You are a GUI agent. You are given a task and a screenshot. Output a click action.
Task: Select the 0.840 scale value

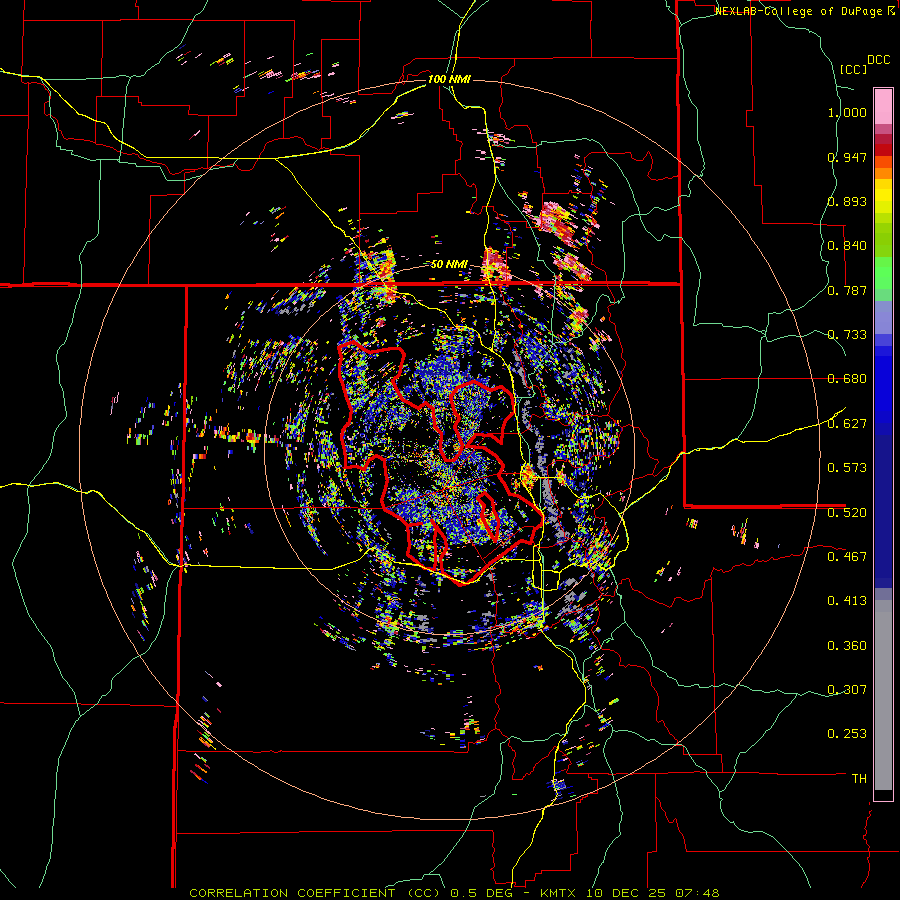pyautogui.click(x=847, y=246)
